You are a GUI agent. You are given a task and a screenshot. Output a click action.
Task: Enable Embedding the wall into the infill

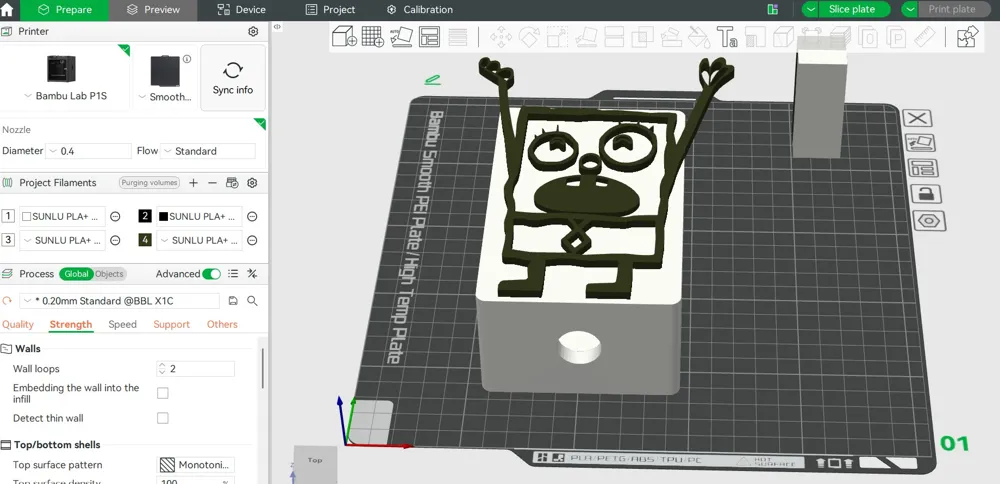163,393
